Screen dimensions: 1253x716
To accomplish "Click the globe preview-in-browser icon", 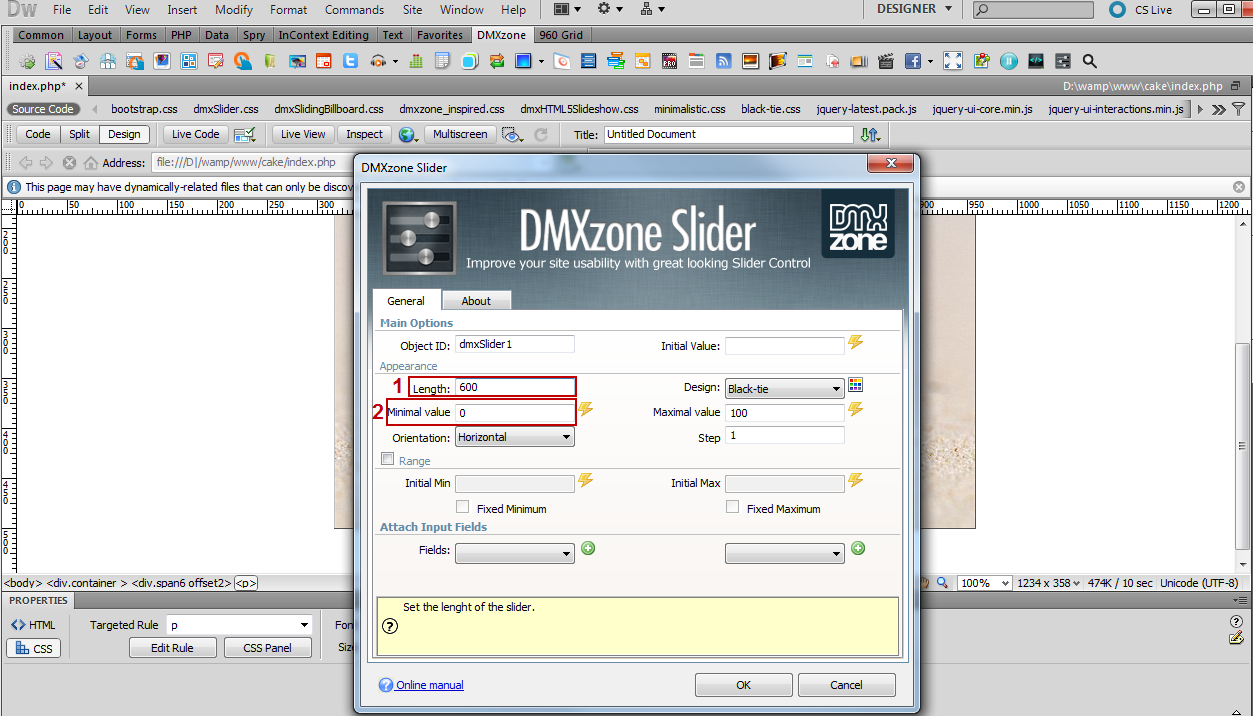I will [x=406, y=134].
